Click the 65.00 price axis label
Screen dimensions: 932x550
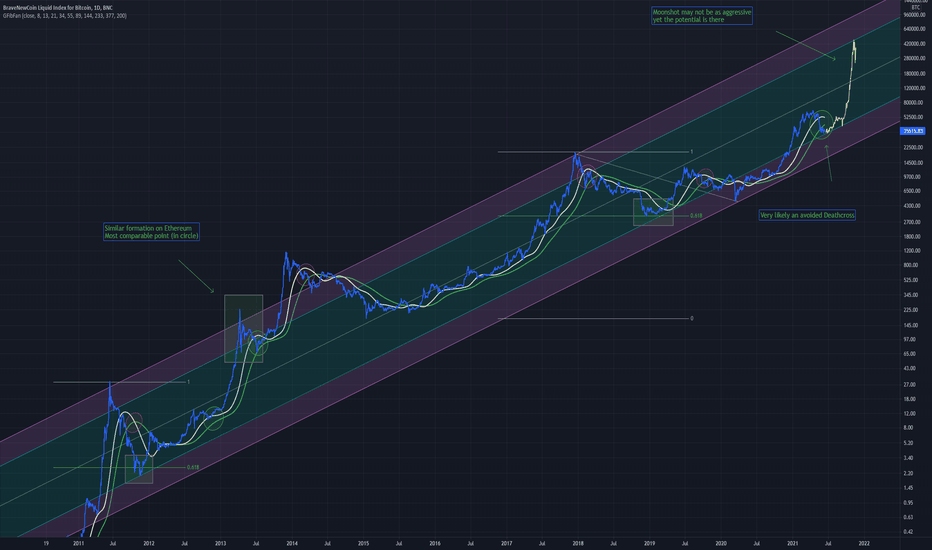click(909, 354)
